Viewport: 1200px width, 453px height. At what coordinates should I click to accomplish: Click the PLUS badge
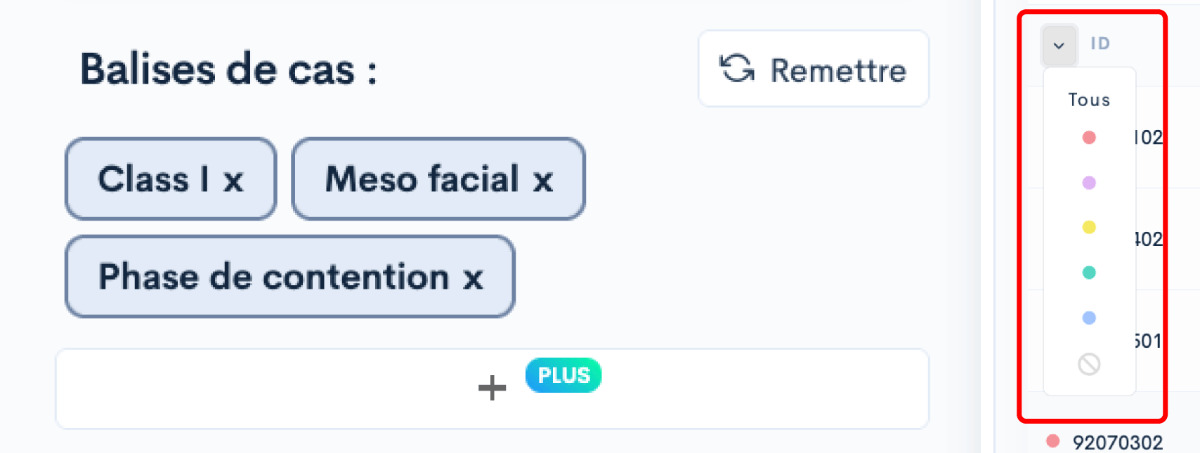pos(564,375)
